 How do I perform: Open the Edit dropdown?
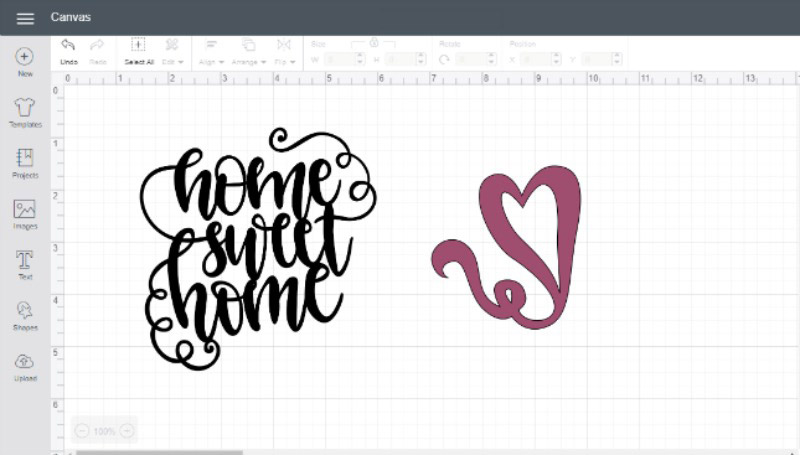pyautogui.click(x=172, y=52)
